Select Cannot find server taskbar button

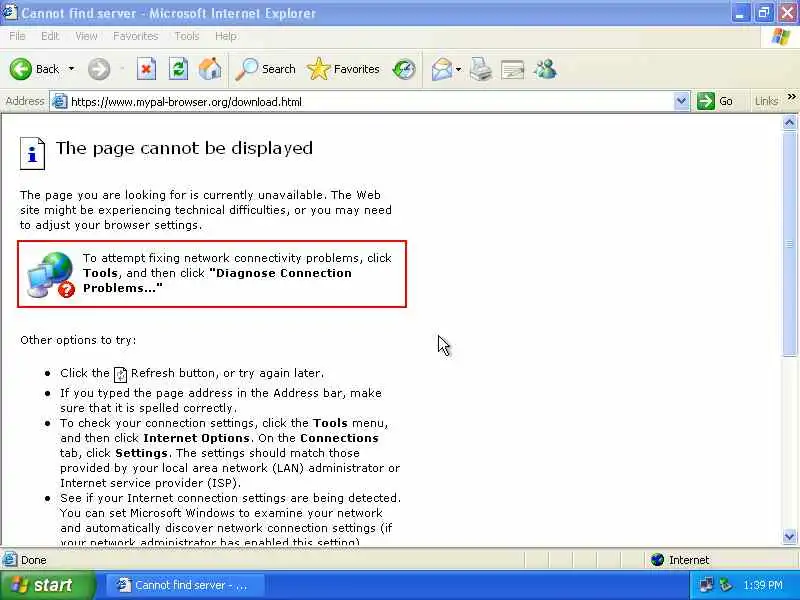185,585
